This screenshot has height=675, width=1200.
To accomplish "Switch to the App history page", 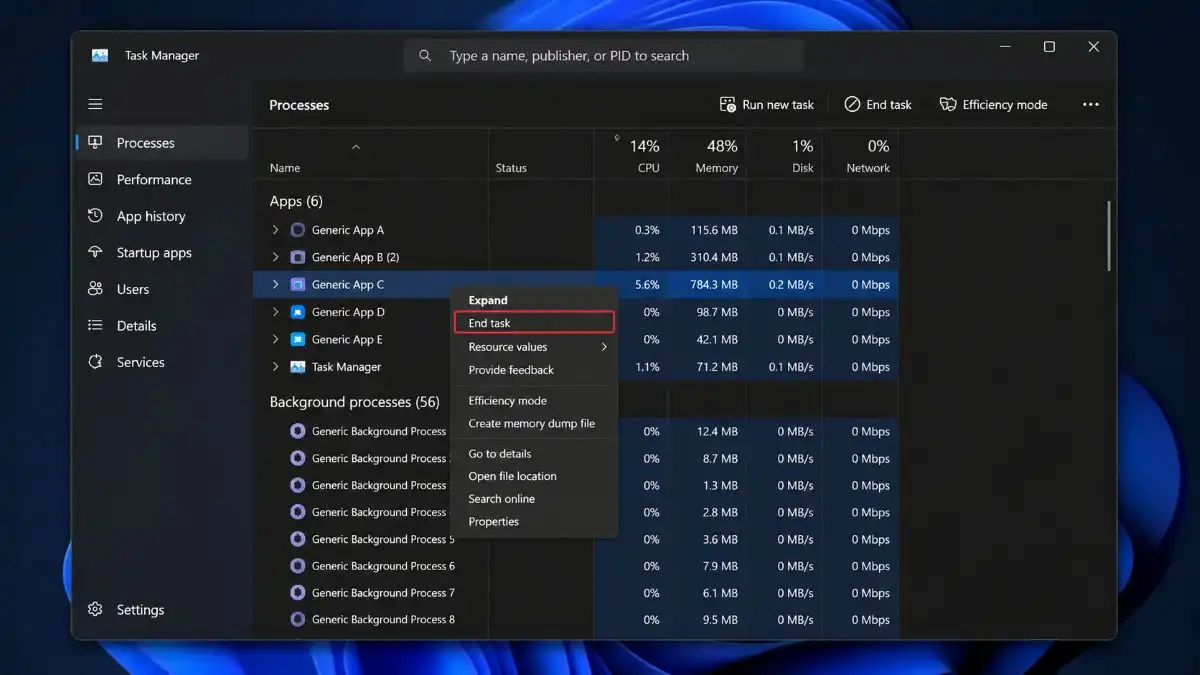I will (x=162, y=216).
